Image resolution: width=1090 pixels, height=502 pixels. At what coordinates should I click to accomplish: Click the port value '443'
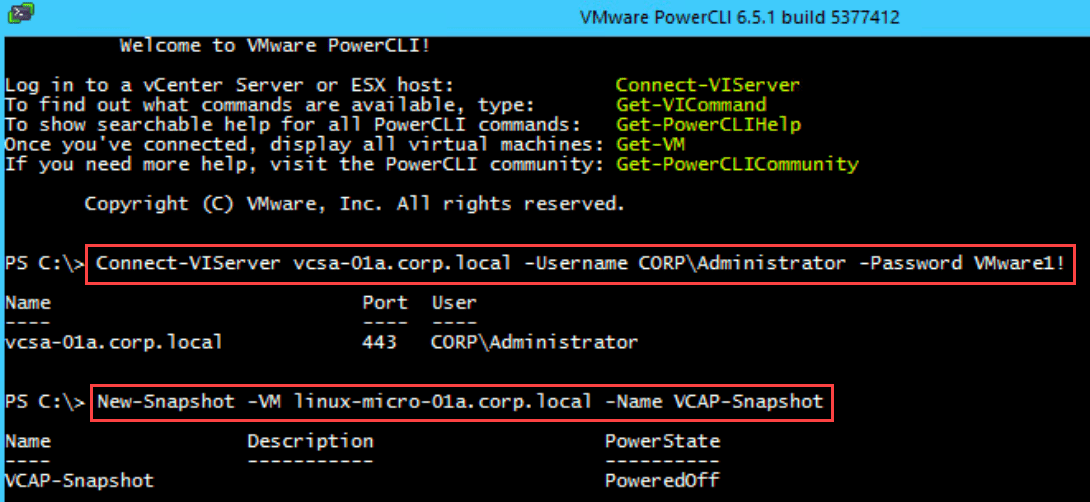tap(380, 342)
